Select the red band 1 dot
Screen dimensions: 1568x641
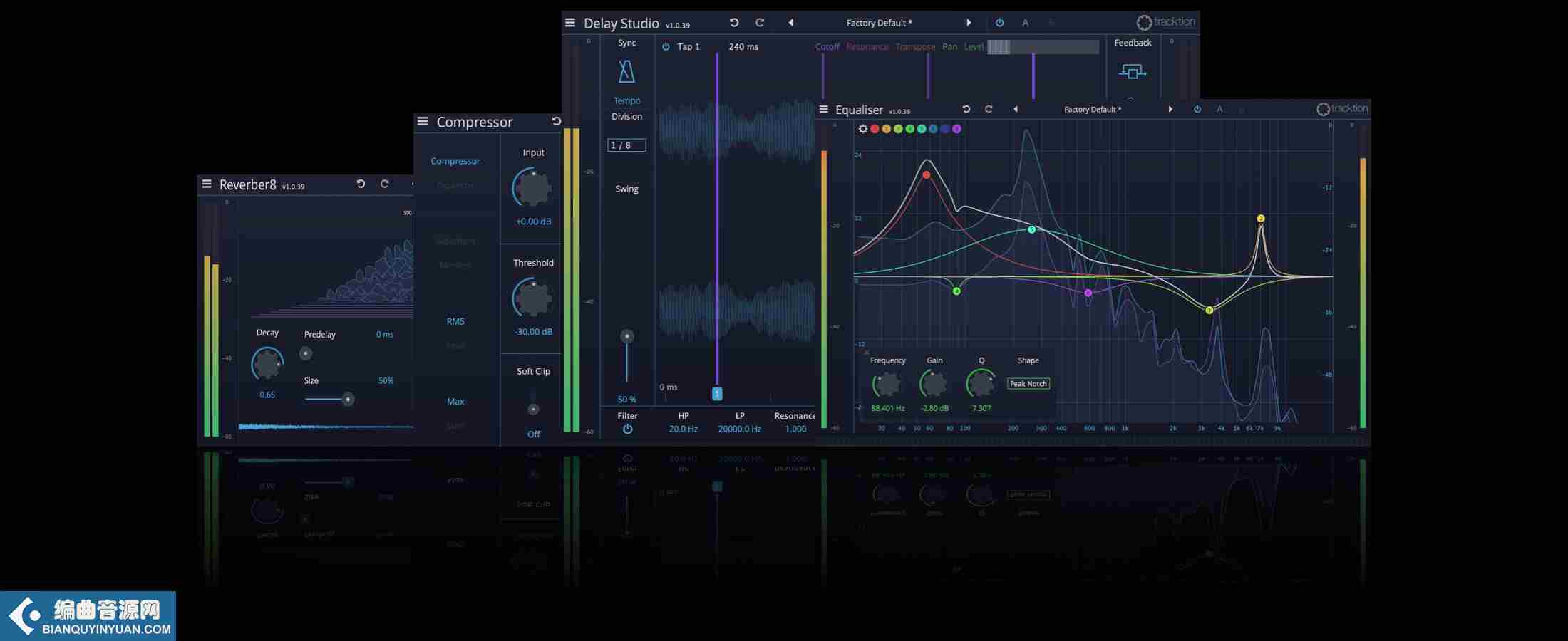875,129
